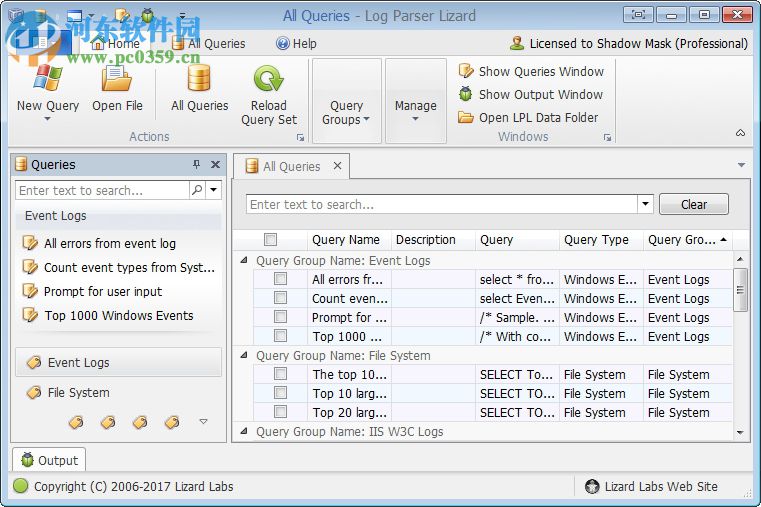761x507 pixels.
Task: Open All Queries from ribbon actions
Action: [x=199, y=89]
